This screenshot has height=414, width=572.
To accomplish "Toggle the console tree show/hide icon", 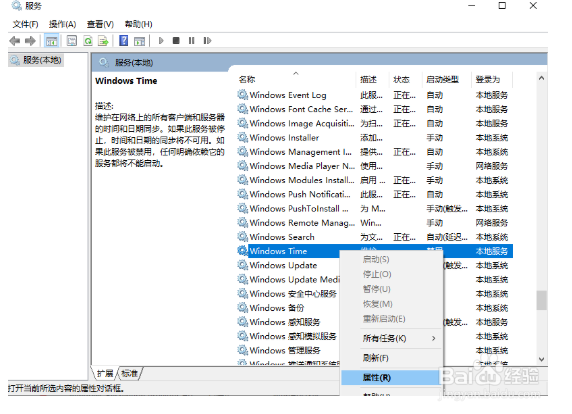I will coord(51,41).
